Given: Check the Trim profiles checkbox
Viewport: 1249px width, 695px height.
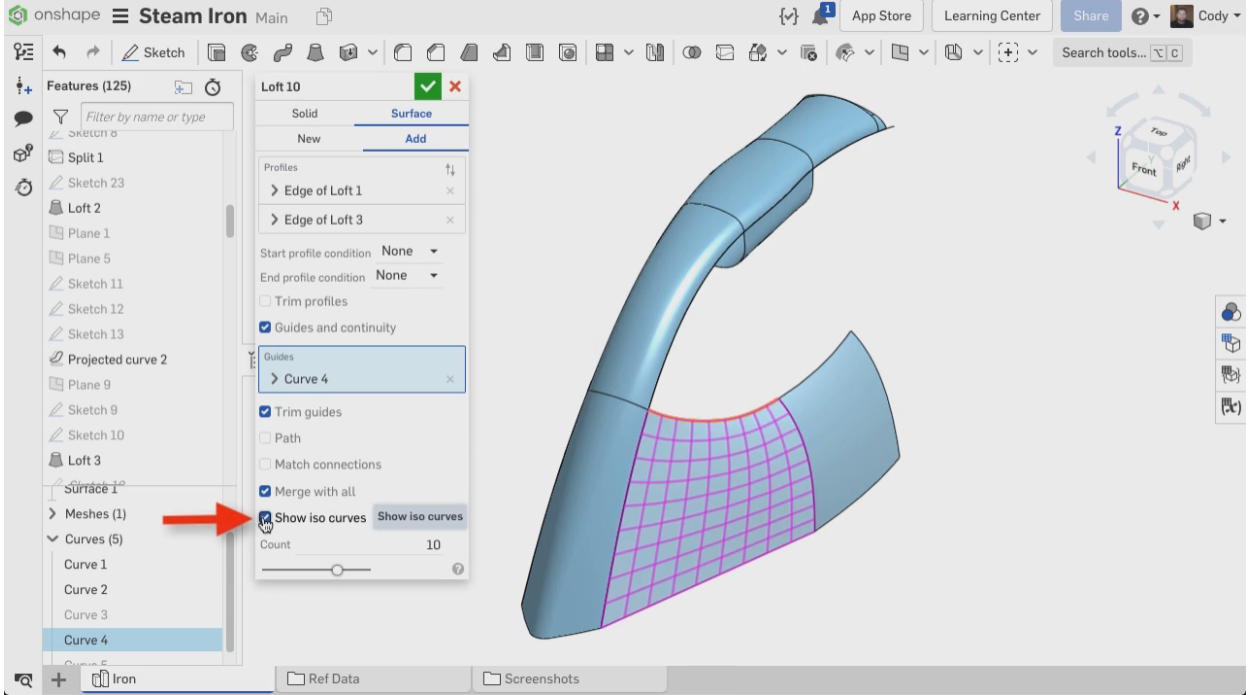Looking at the screenshot, I should [x=265, y=301].
